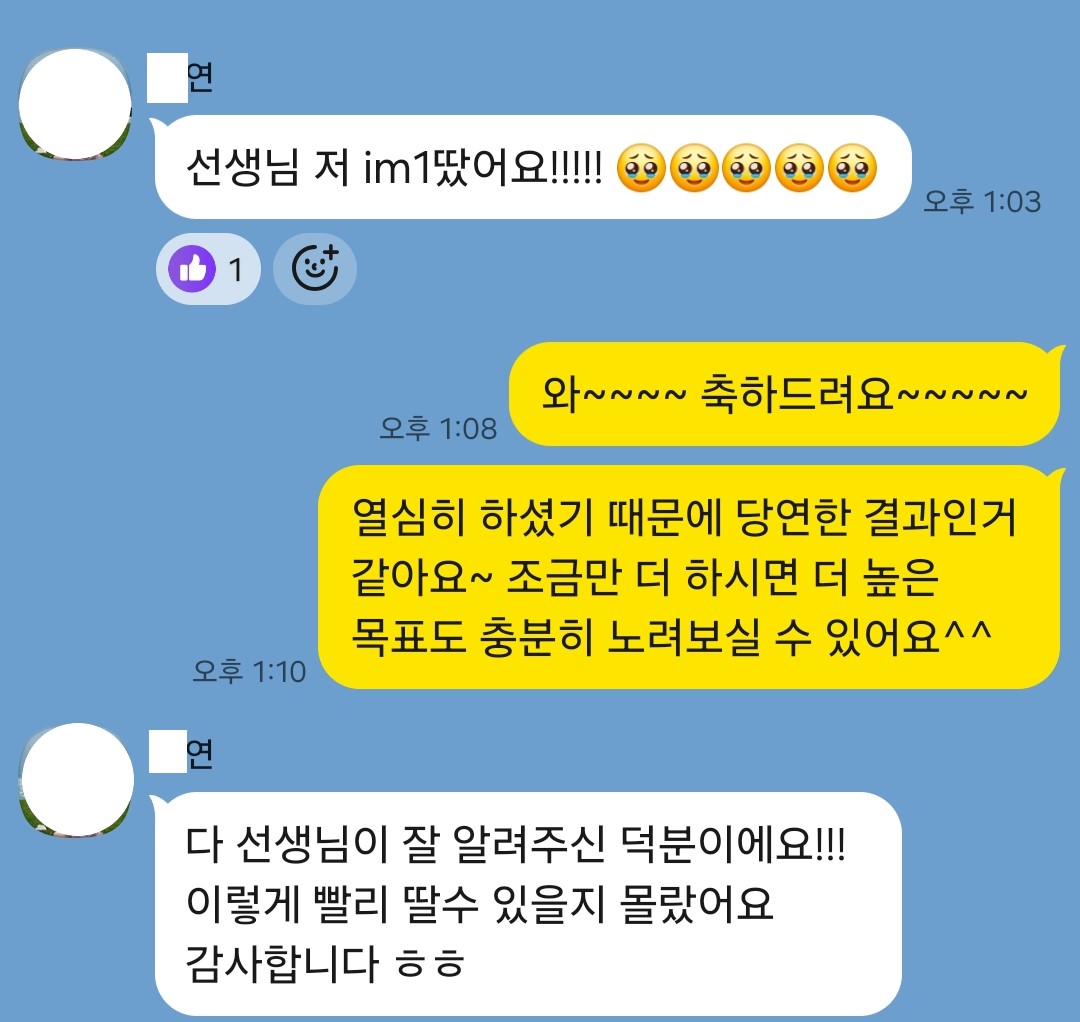Select the white bubble "선생님 저 im1땄어요"
Screen dimensions: 1080x1022
pyautogui.click(x=532, y=167)
